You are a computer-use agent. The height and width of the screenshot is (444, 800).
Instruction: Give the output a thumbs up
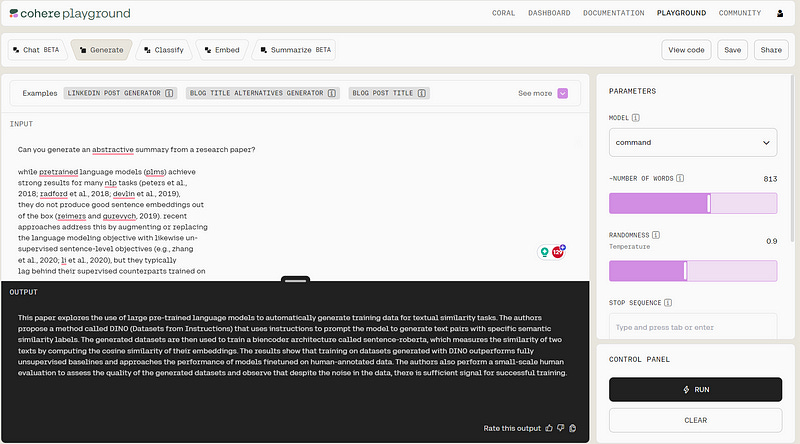point(549,428)
